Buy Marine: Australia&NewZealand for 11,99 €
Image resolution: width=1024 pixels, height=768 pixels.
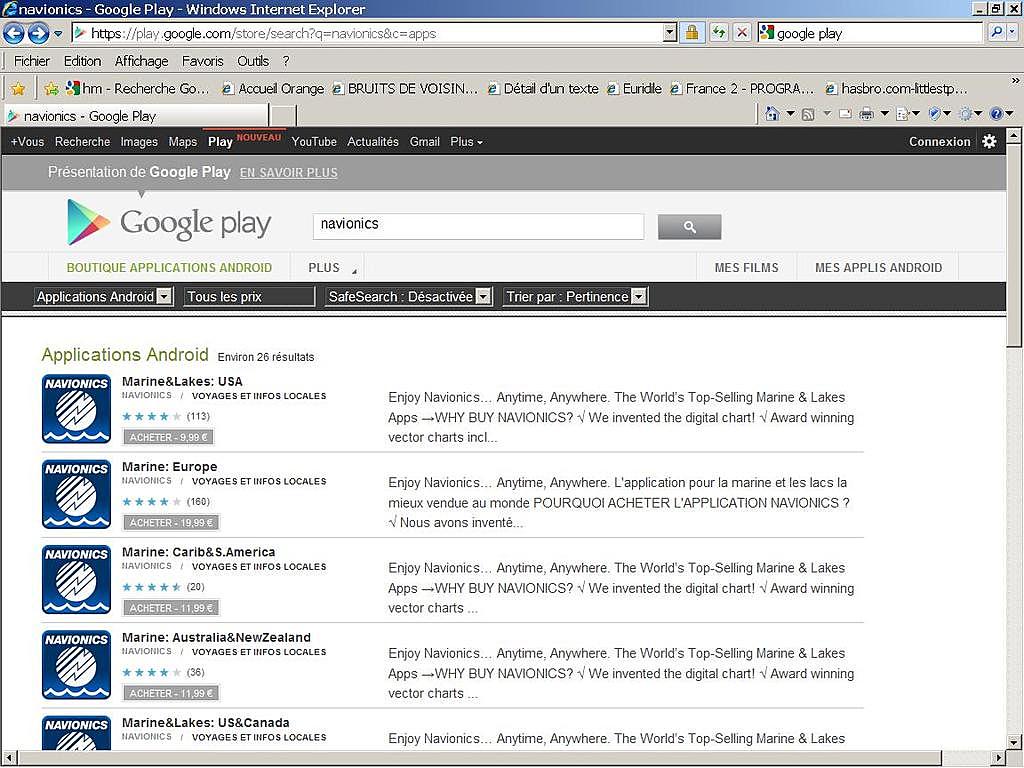171,693
